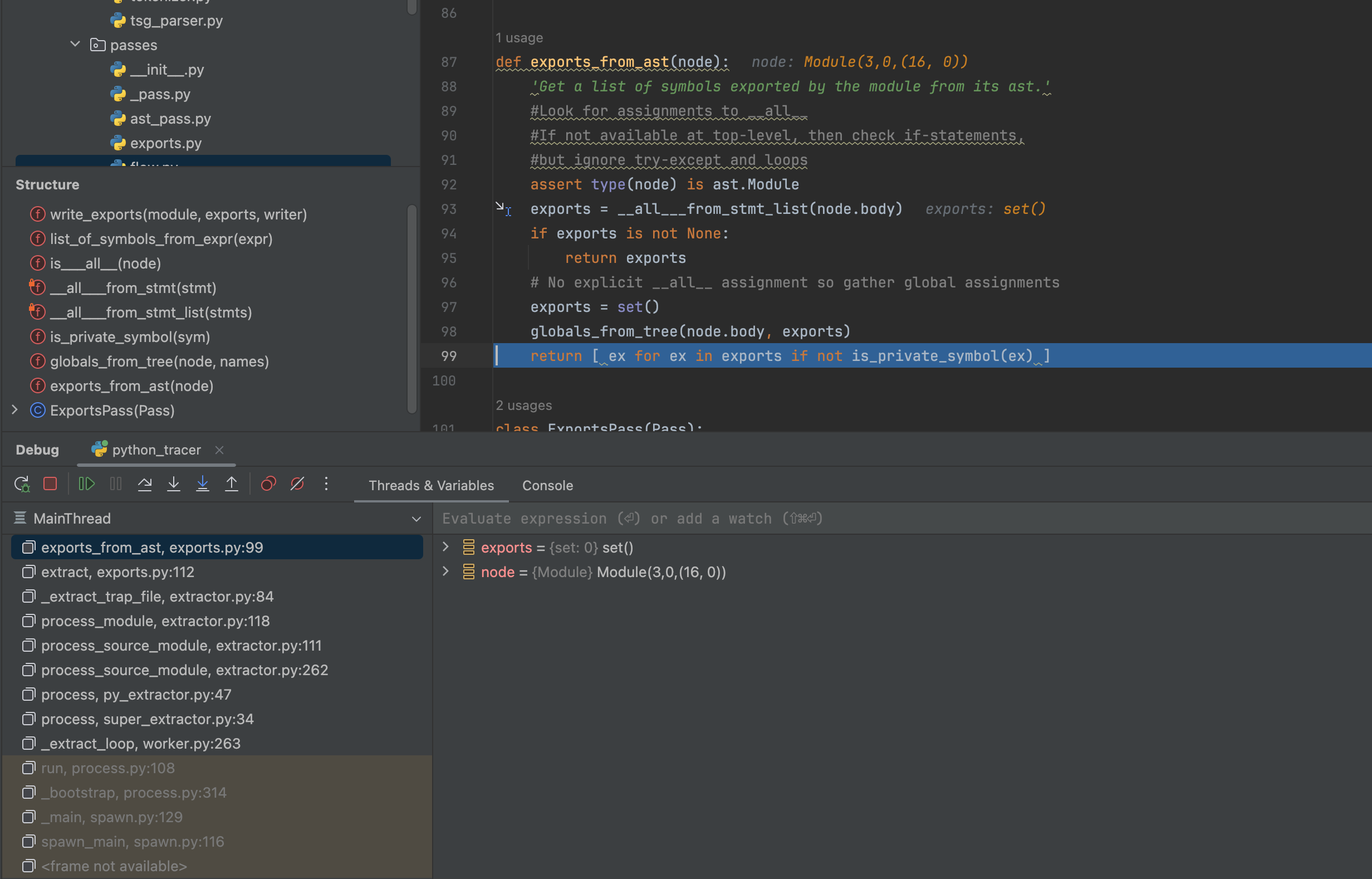Select frame spawn_main, spawn.py:116
The image size is (1372, 879).
point(217,842)
